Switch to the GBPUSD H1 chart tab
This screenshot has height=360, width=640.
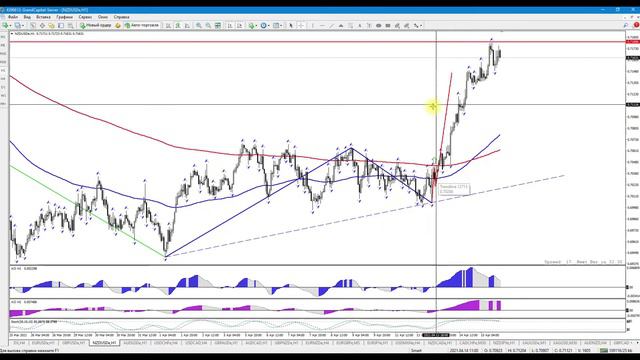click(74, 343)
